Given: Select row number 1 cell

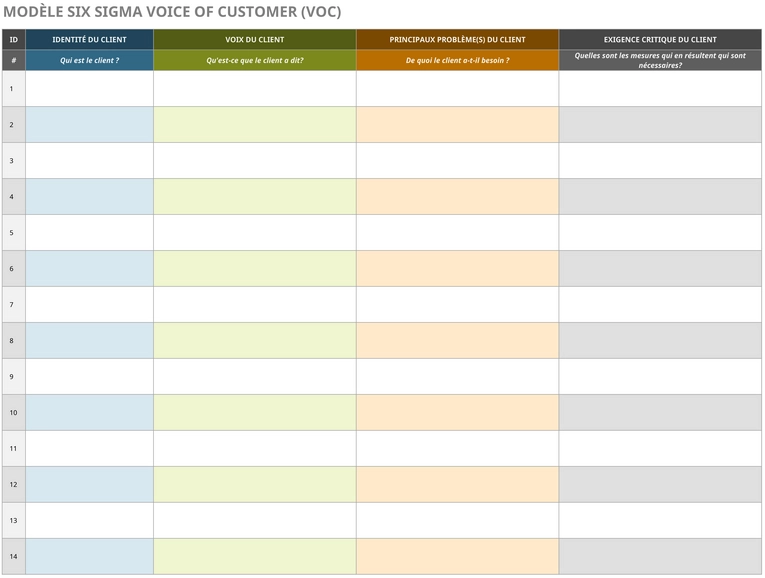Looking at the screenshot, I should click(x=14, y=89).
